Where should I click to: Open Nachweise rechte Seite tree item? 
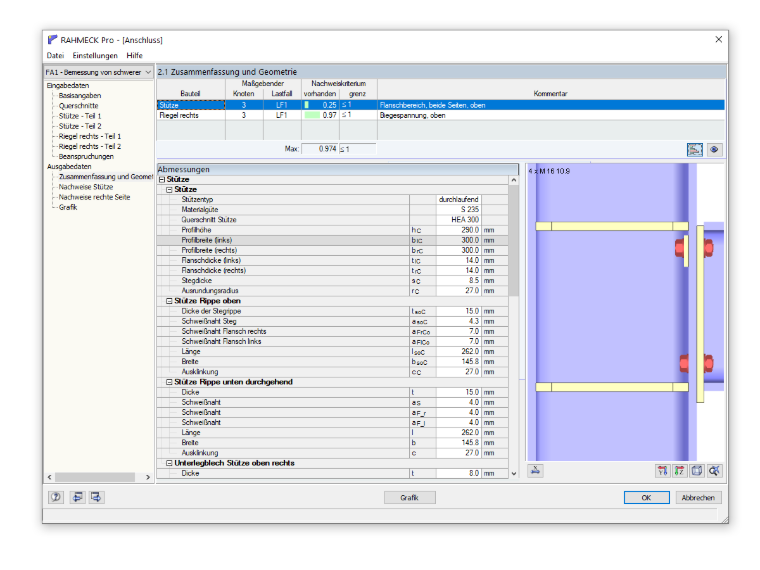(95, 197)
